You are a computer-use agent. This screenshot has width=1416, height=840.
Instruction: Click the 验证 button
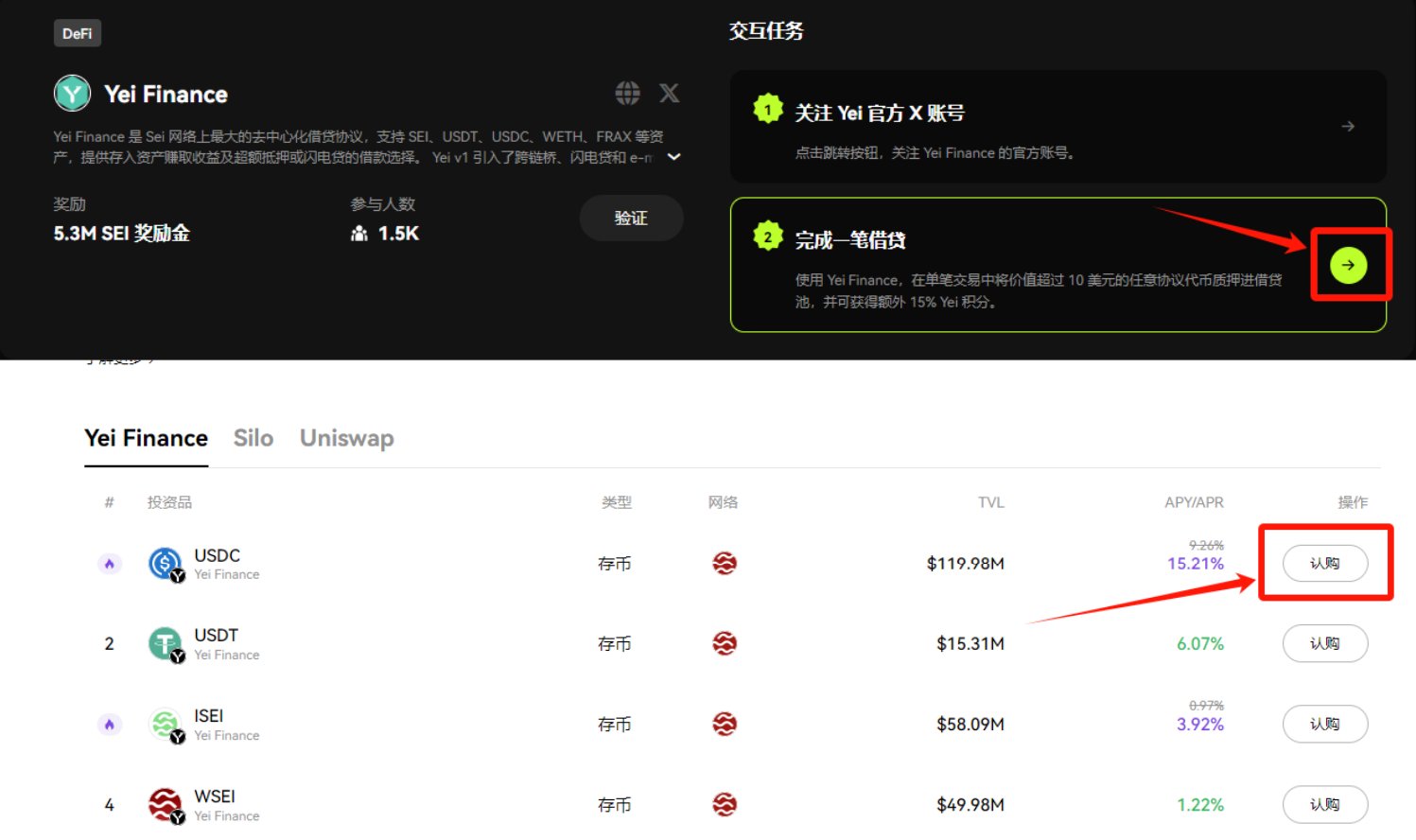click(631, 218)
